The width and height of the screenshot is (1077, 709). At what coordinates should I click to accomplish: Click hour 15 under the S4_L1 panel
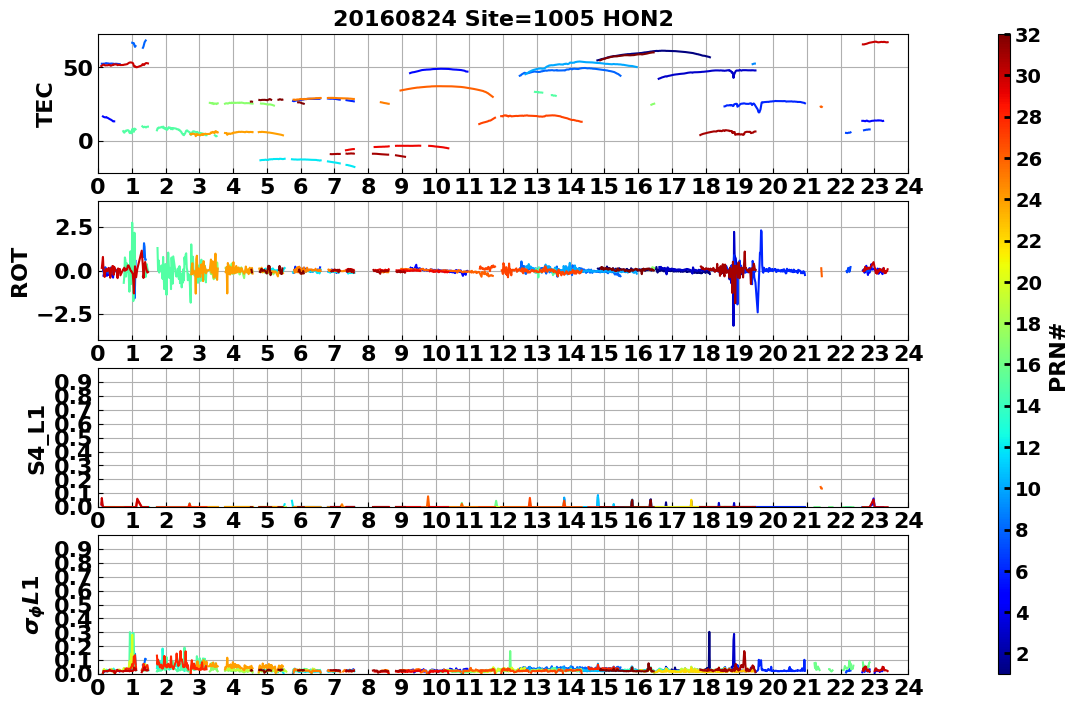coord(604,520)
